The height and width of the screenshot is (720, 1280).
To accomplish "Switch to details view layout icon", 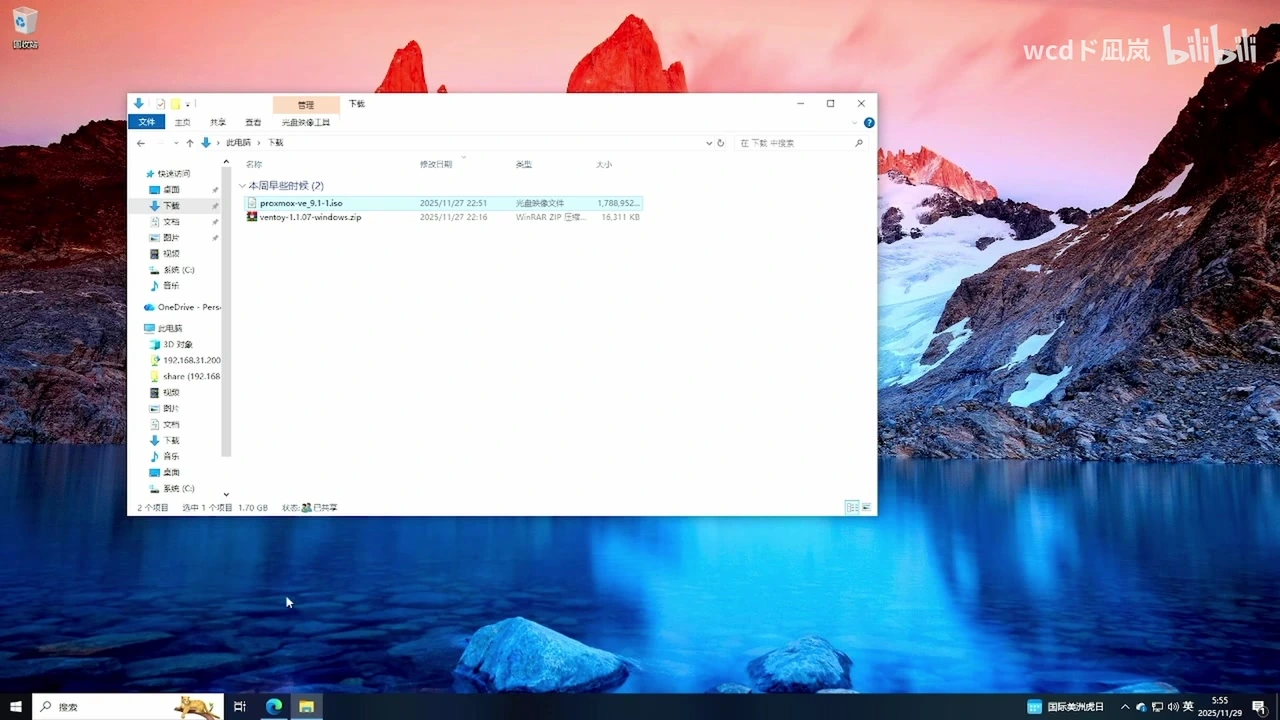I will [852, 508].
